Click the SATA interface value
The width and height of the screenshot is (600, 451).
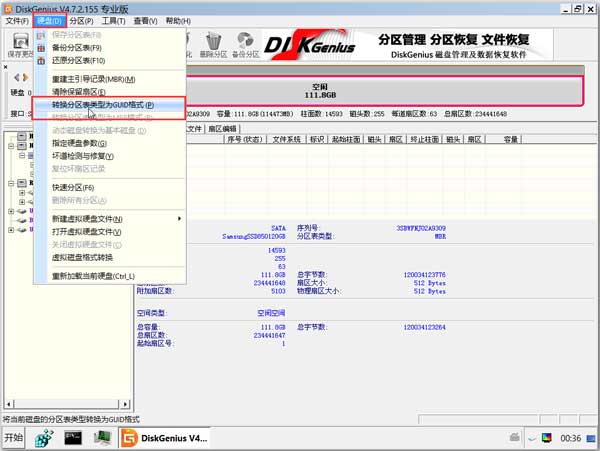pyautogui.click(x=278, y=228)
